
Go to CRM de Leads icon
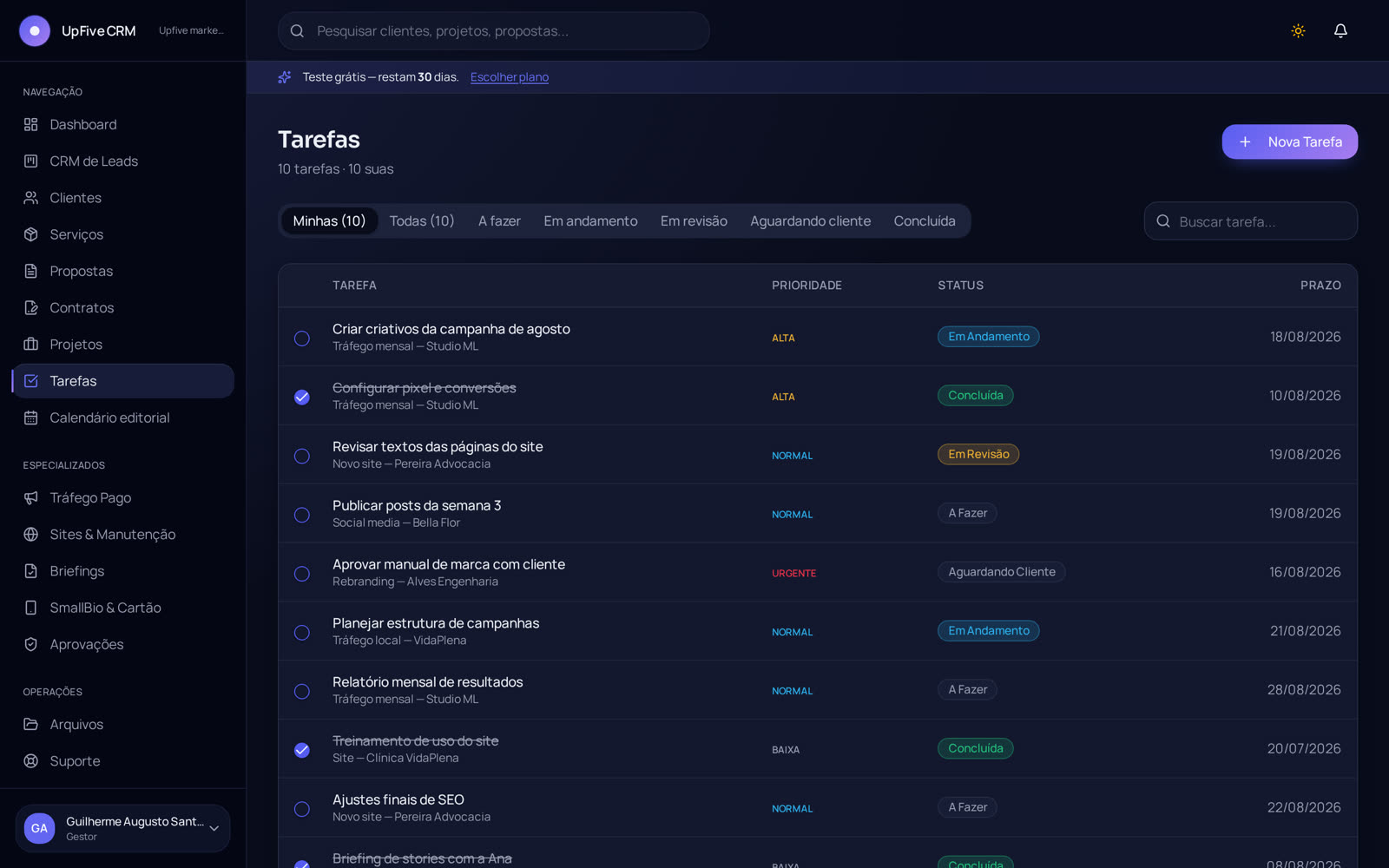(31, 161)
